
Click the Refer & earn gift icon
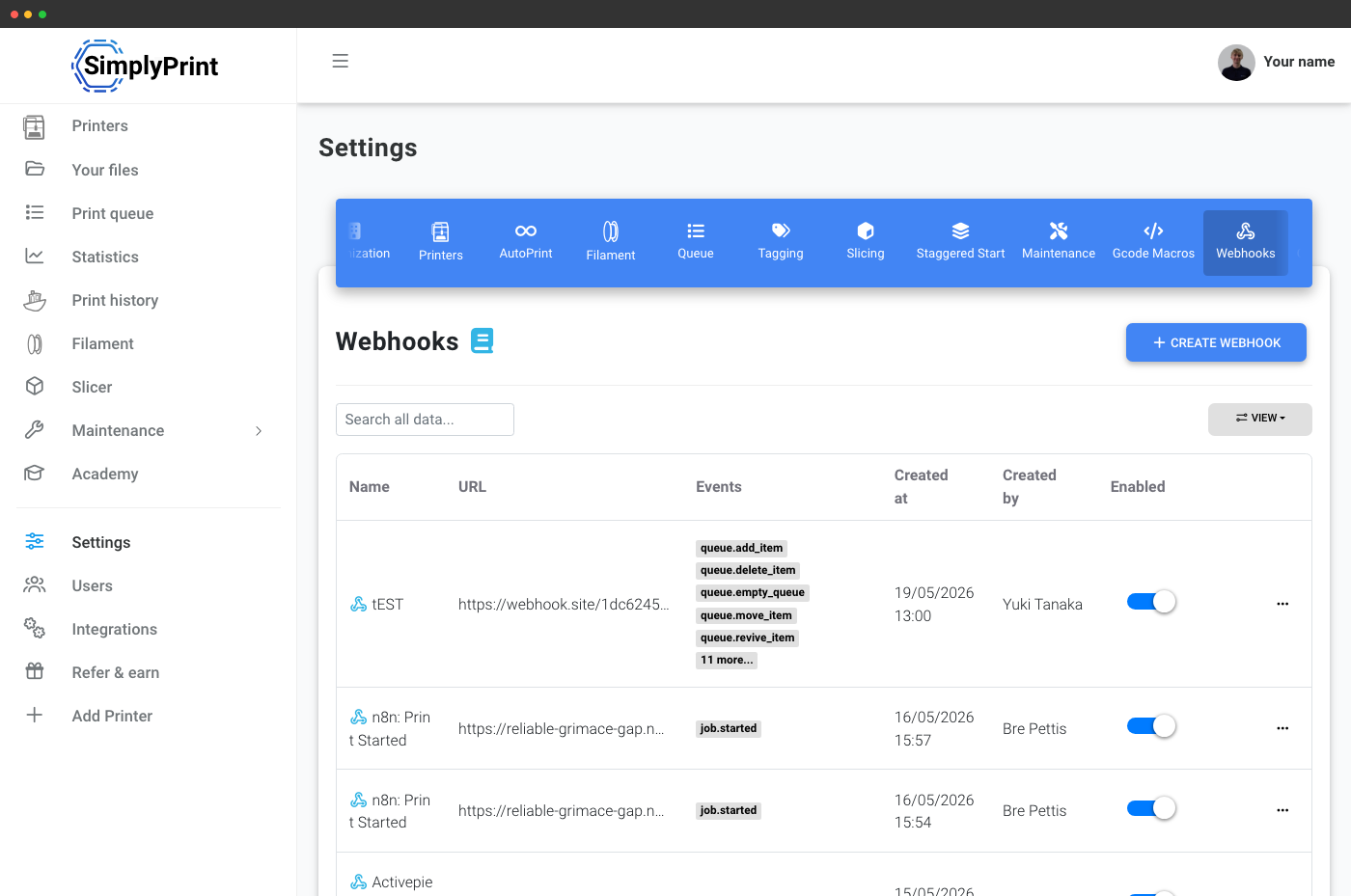[35, 671]
